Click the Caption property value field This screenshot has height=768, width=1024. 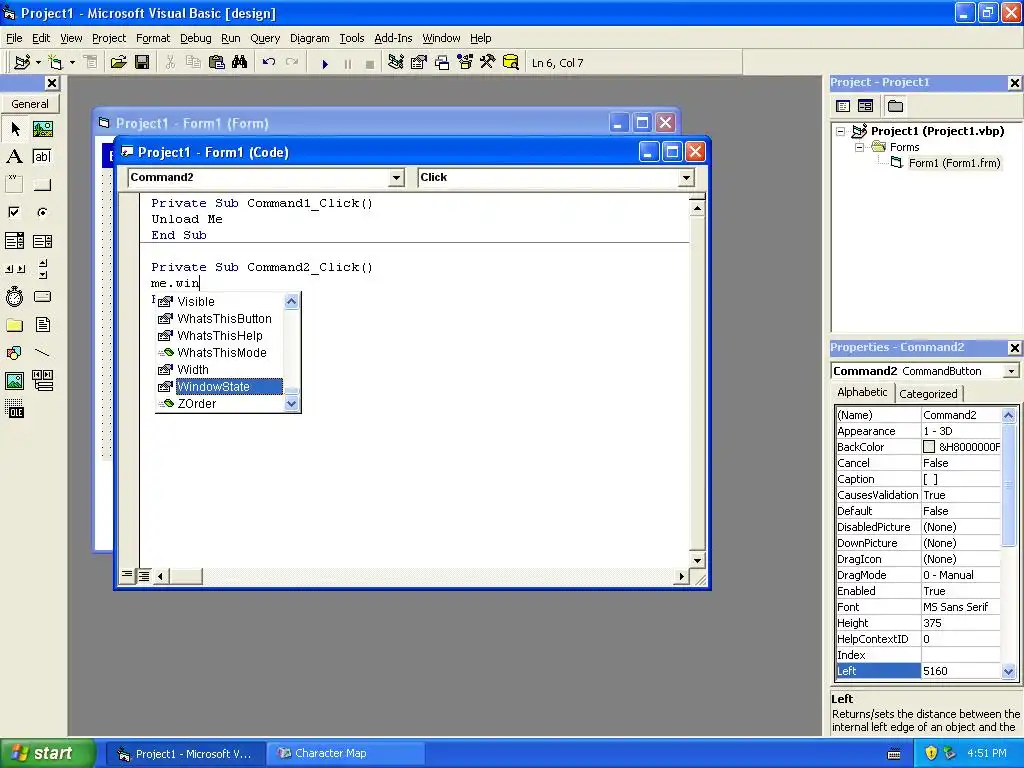click(961, 479)
